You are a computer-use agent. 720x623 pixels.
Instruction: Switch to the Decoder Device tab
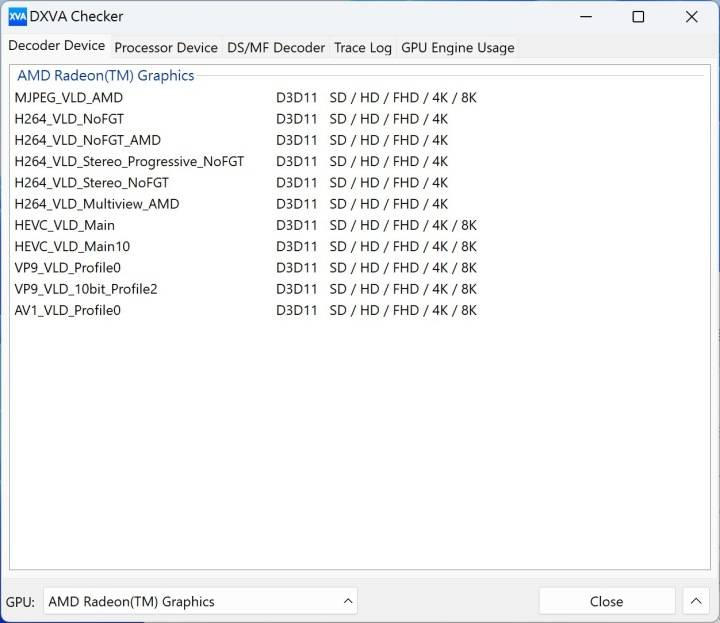(x=56, y=45)
